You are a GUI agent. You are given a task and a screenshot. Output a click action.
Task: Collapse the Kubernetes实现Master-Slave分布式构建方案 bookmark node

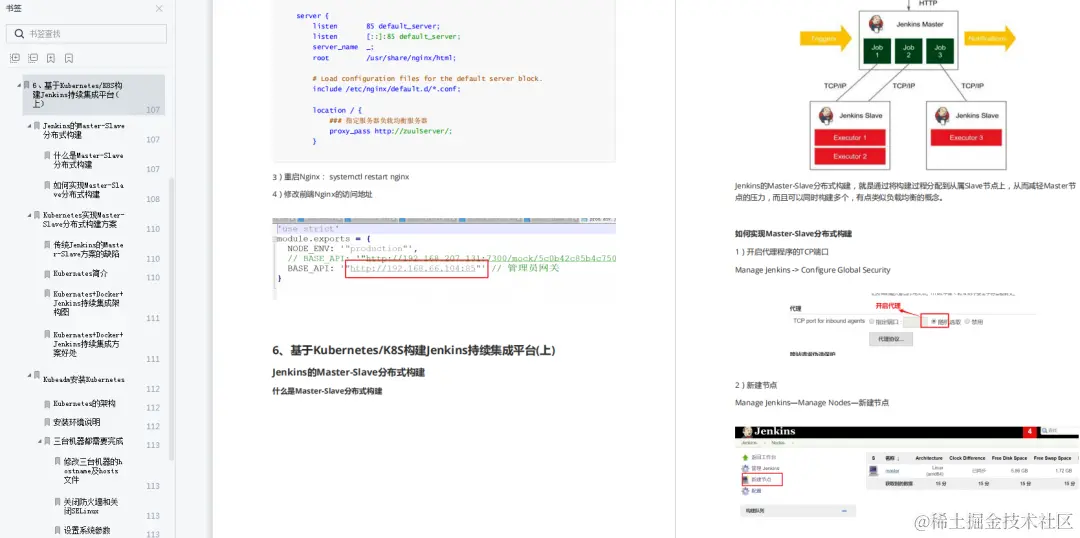click(30, 215)
